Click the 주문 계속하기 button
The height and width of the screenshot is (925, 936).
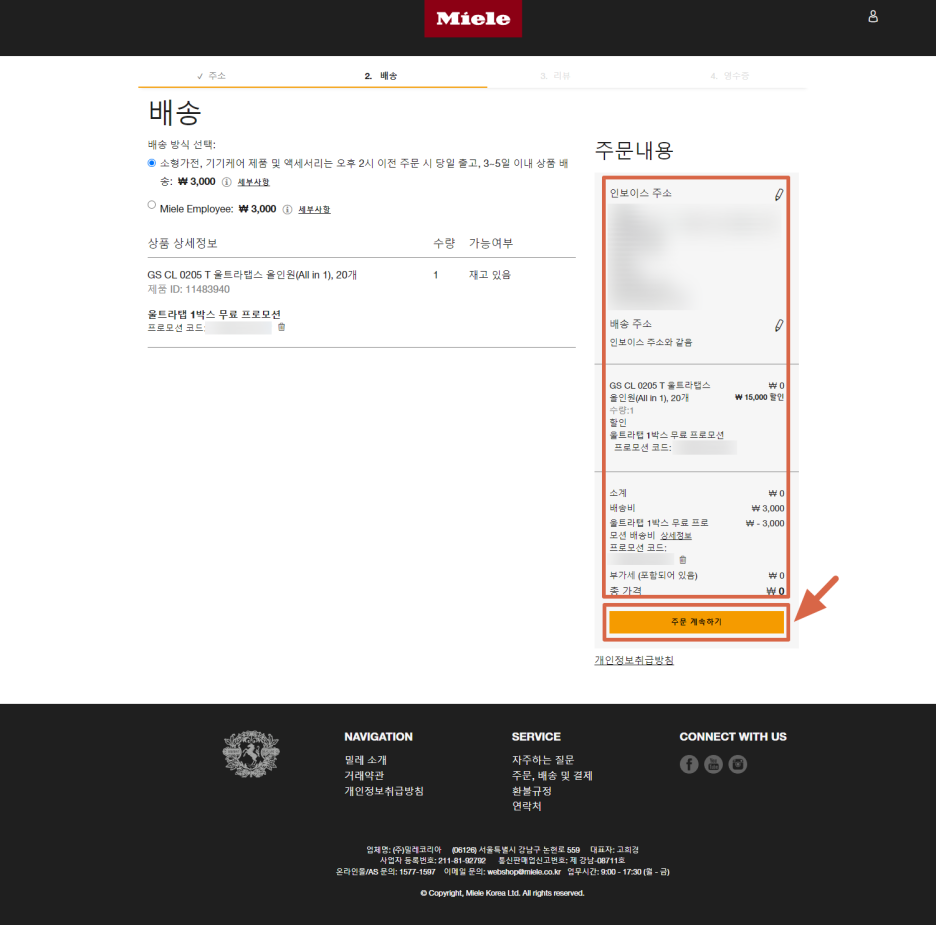[x=696, y=622]
